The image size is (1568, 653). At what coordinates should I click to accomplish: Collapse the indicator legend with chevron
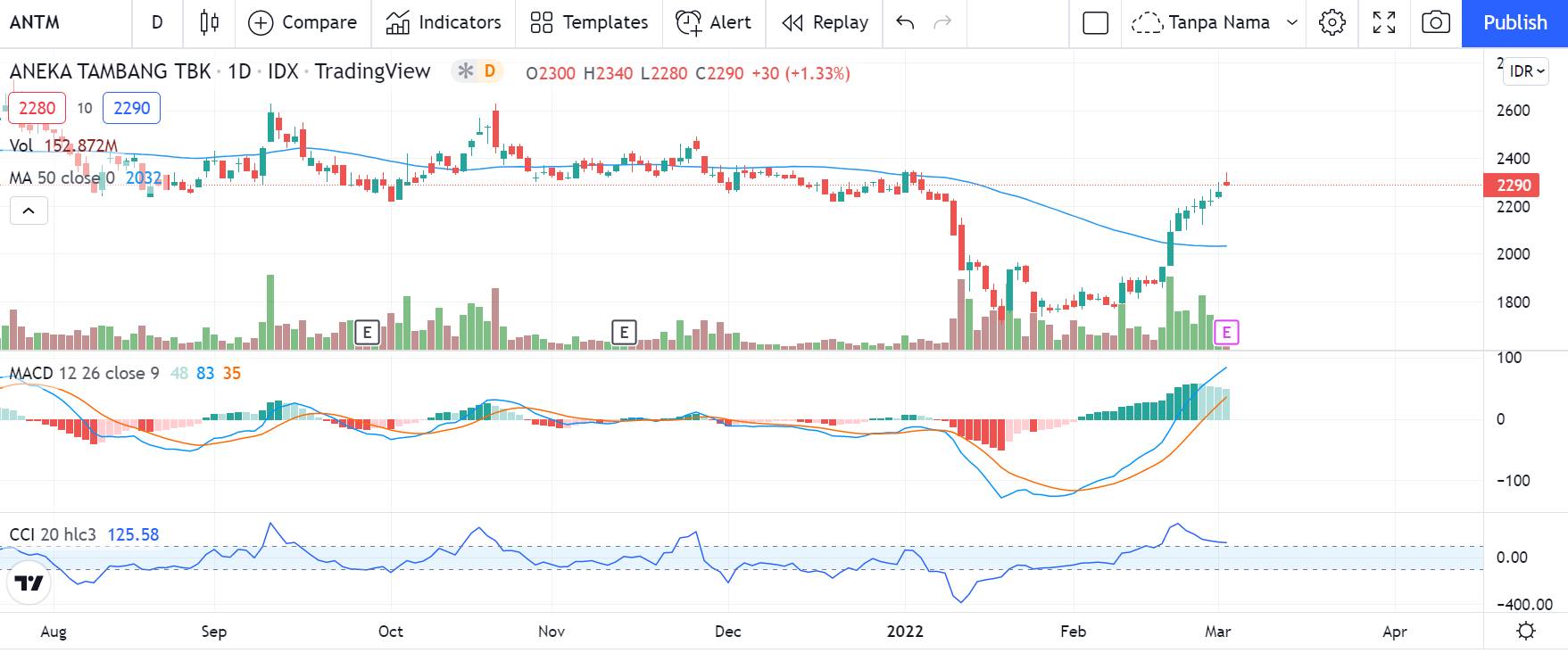[x=29, y=211]
